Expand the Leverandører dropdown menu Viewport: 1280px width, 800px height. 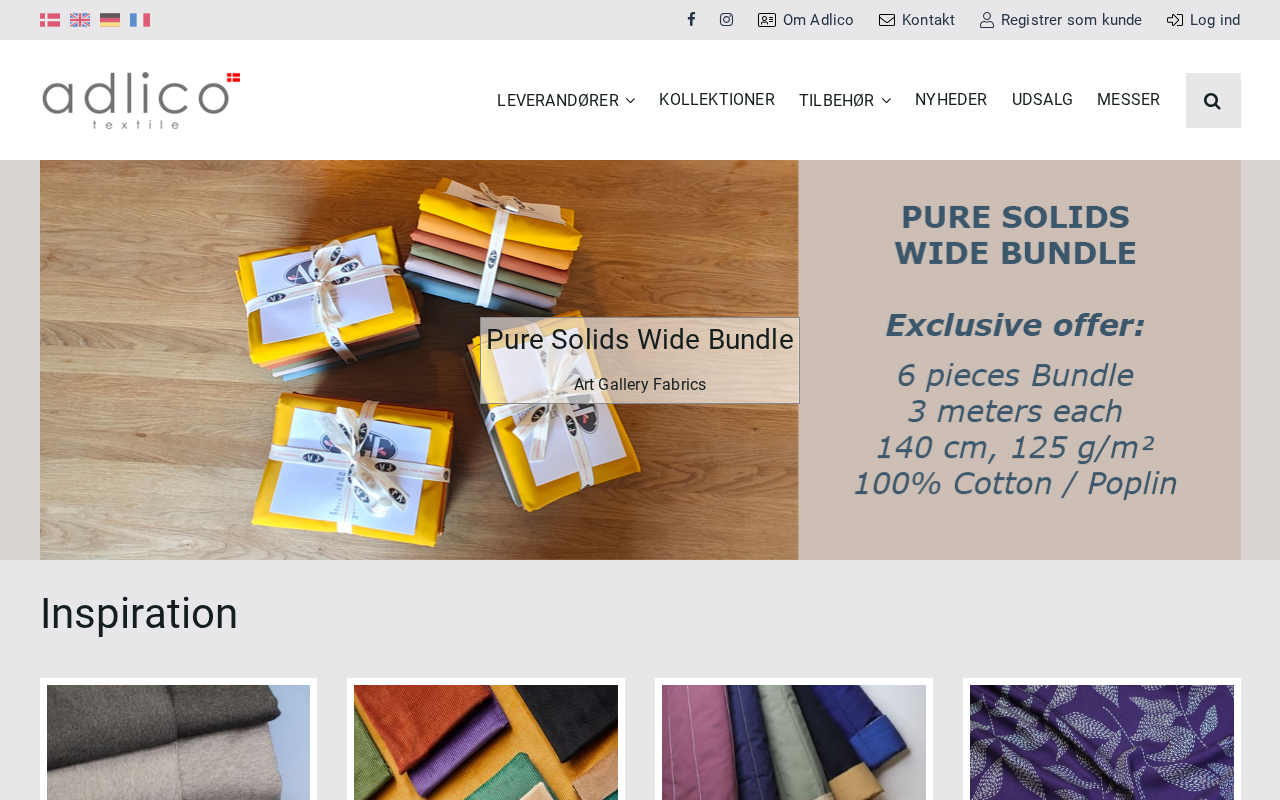[x=566, y=100]
